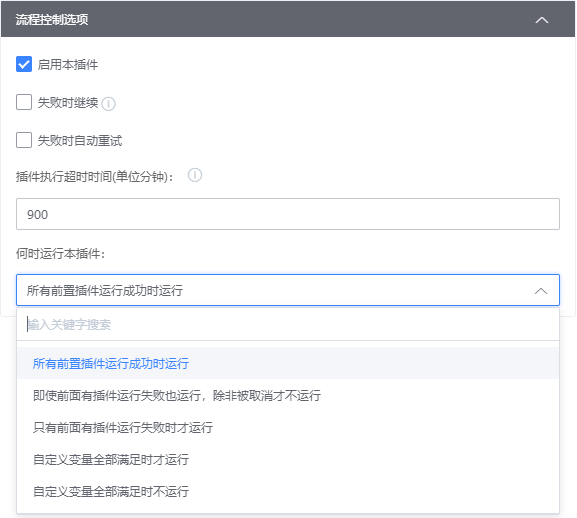Click the 流程控制选项 header title

pos(52,19)
